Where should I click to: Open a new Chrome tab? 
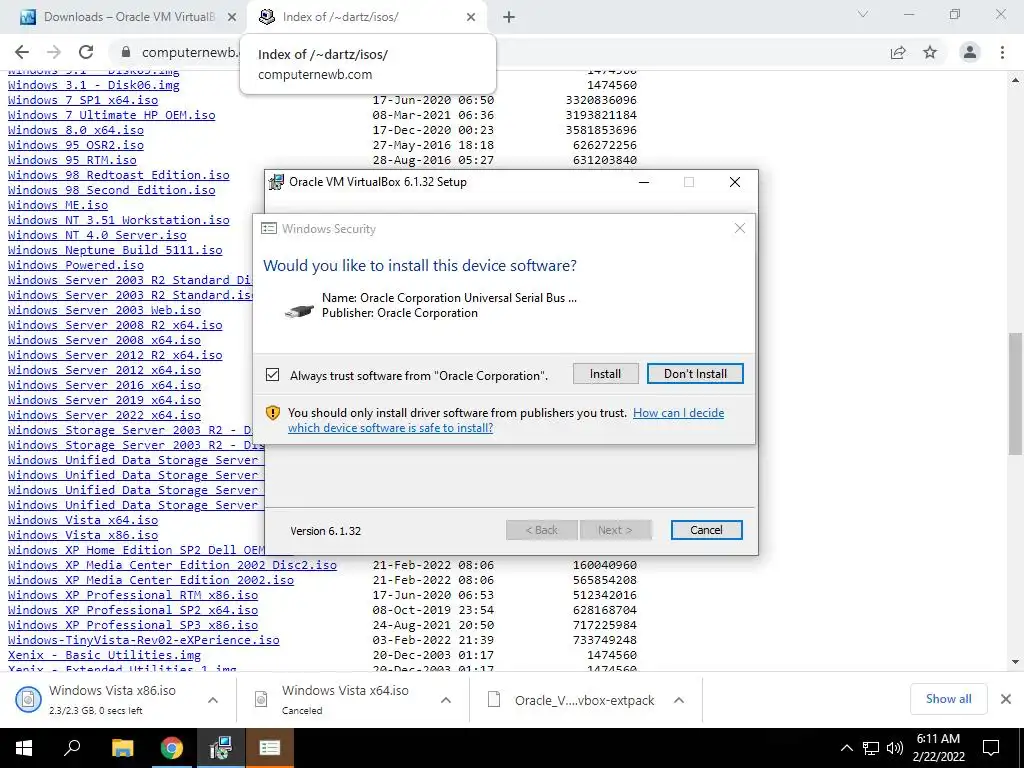[509, 17]
